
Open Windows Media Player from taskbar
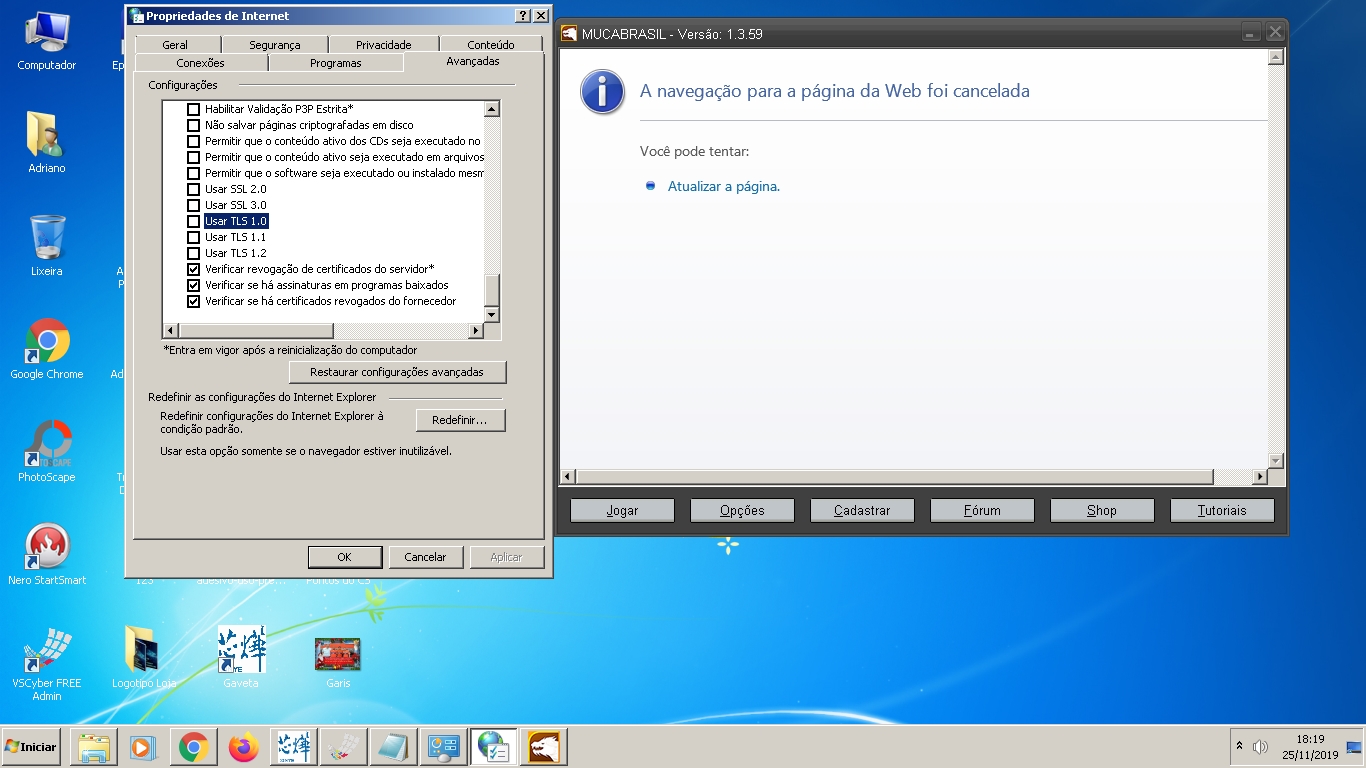pos(143,747)
